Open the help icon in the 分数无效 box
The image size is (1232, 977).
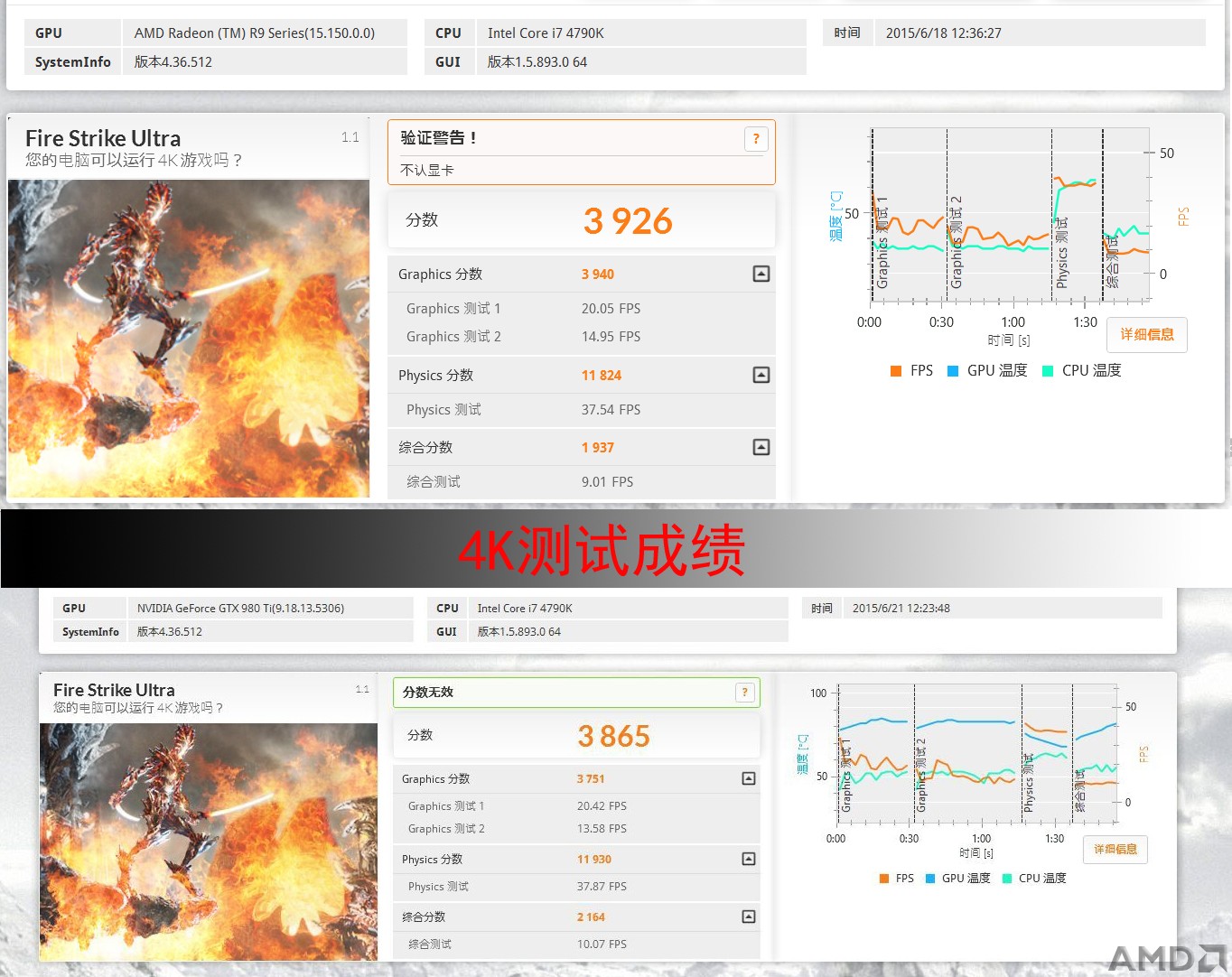[x=744, y=693]
